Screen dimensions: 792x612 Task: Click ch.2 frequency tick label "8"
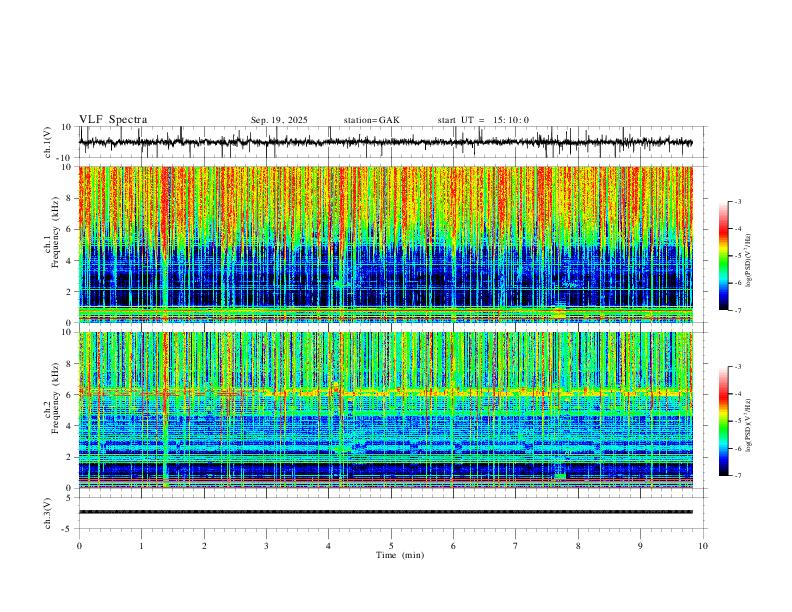point(69,364)
